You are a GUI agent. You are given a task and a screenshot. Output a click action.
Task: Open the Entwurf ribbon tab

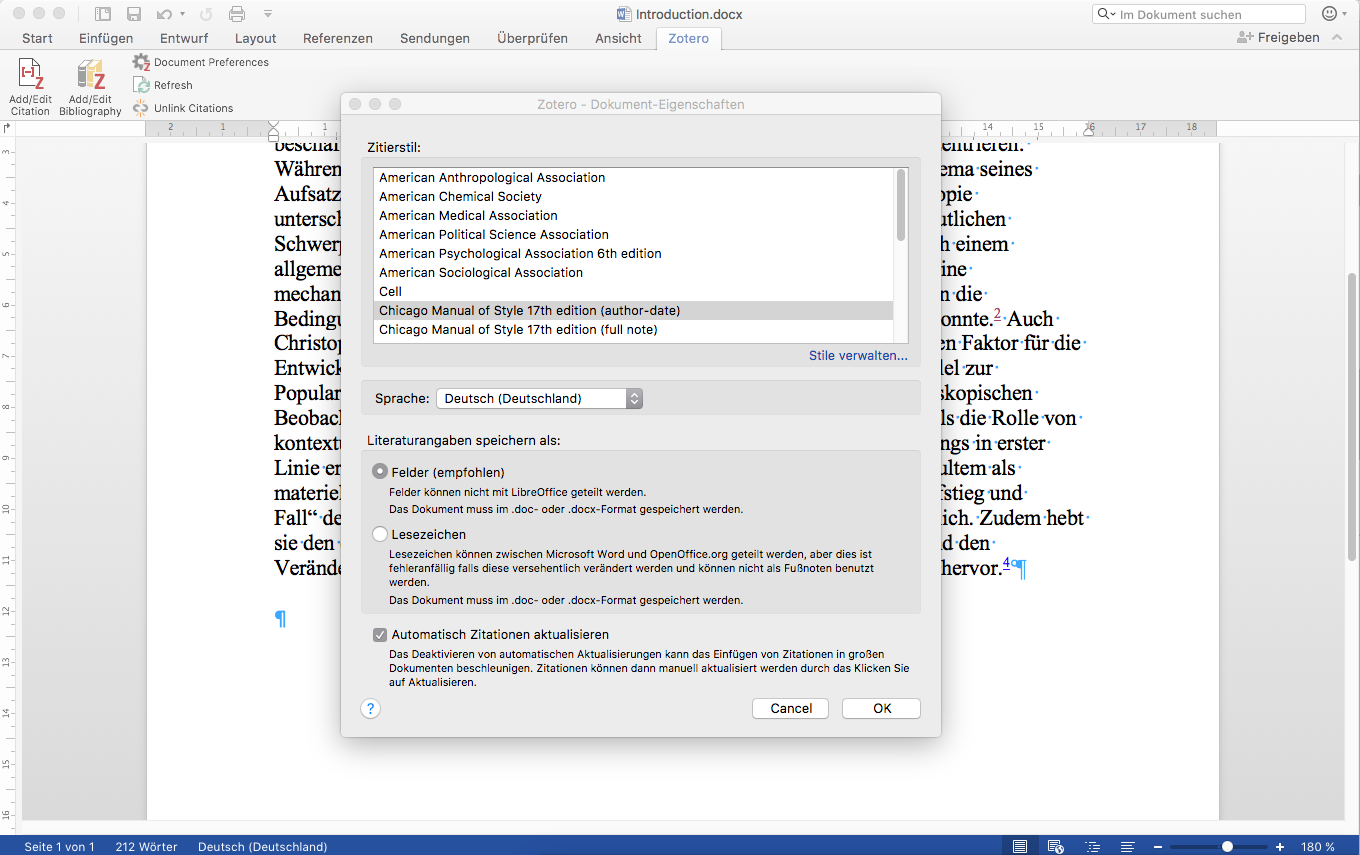click(184, 38)
